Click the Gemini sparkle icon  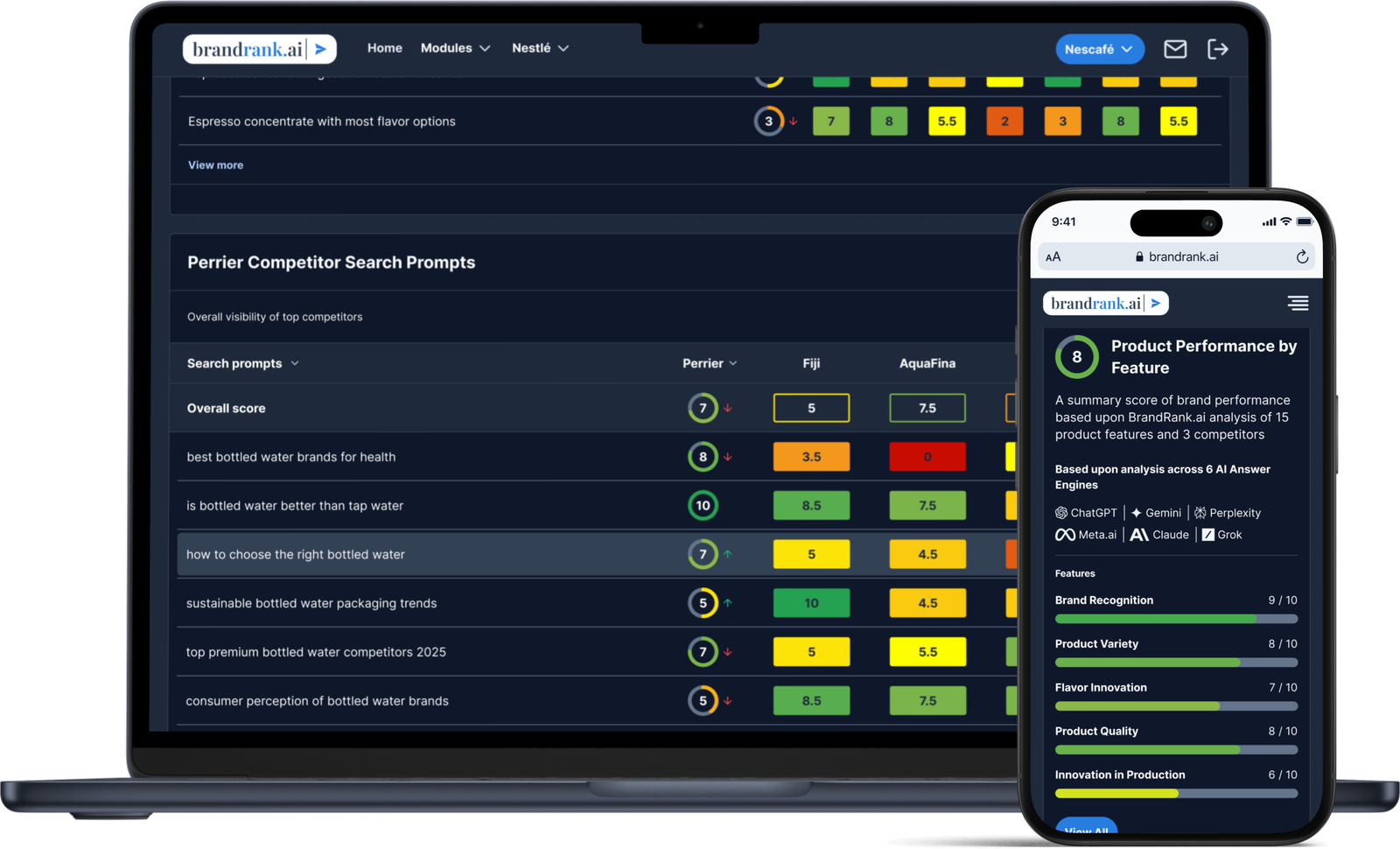[x=1136, y=513]
